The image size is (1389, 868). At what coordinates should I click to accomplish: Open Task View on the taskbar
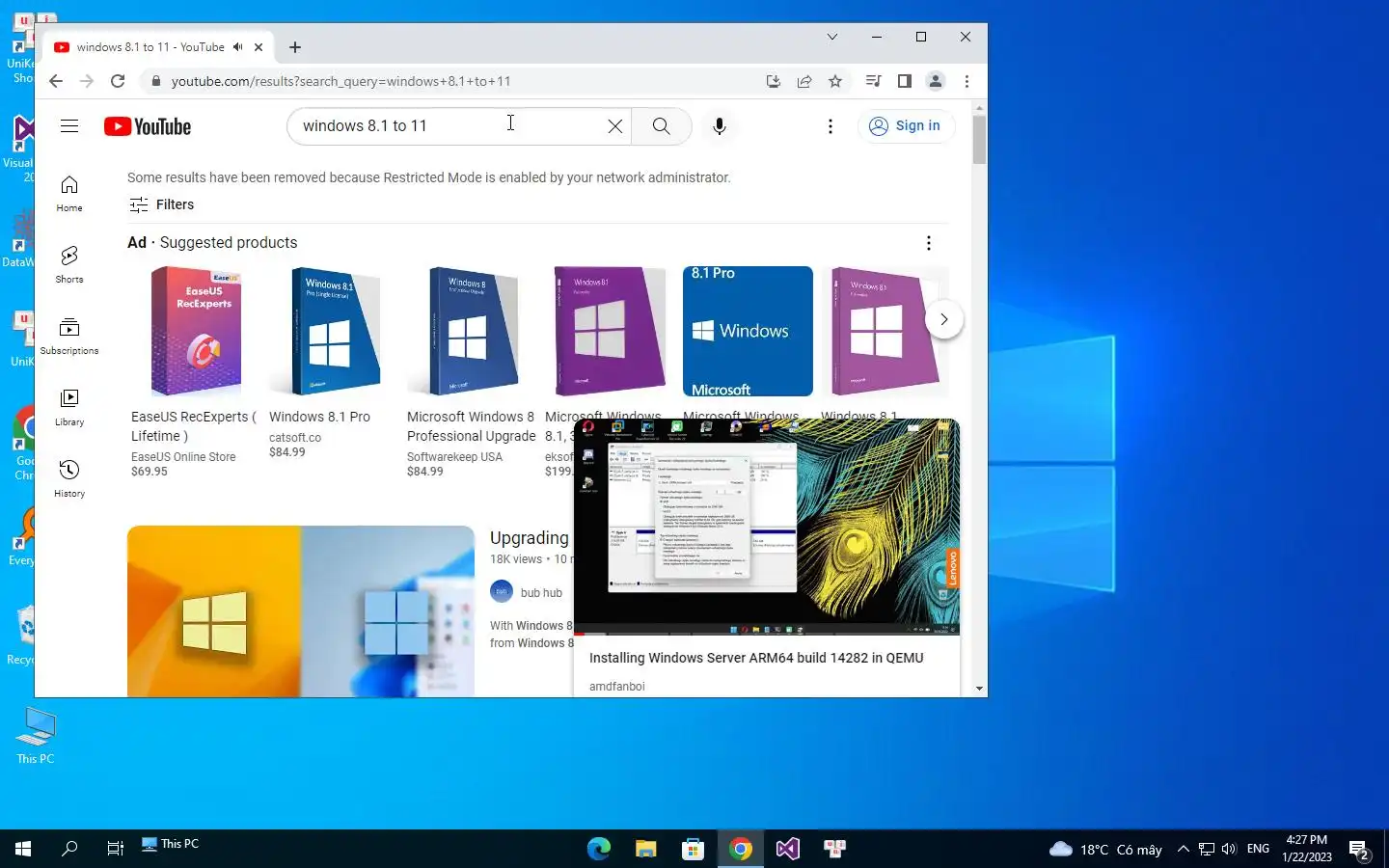click(x=115, y=849)
